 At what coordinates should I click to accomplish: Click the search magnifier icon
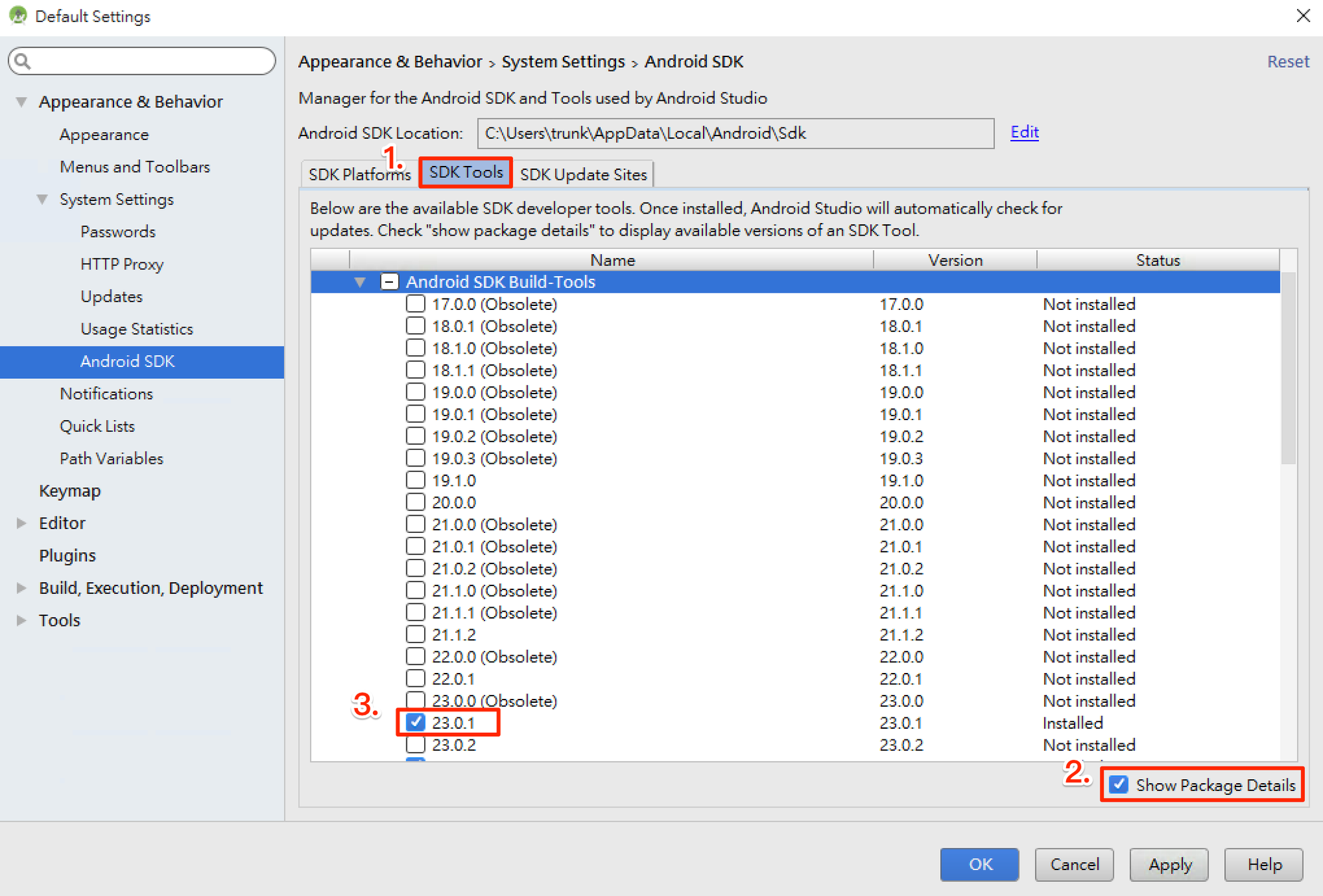(22, 61)
